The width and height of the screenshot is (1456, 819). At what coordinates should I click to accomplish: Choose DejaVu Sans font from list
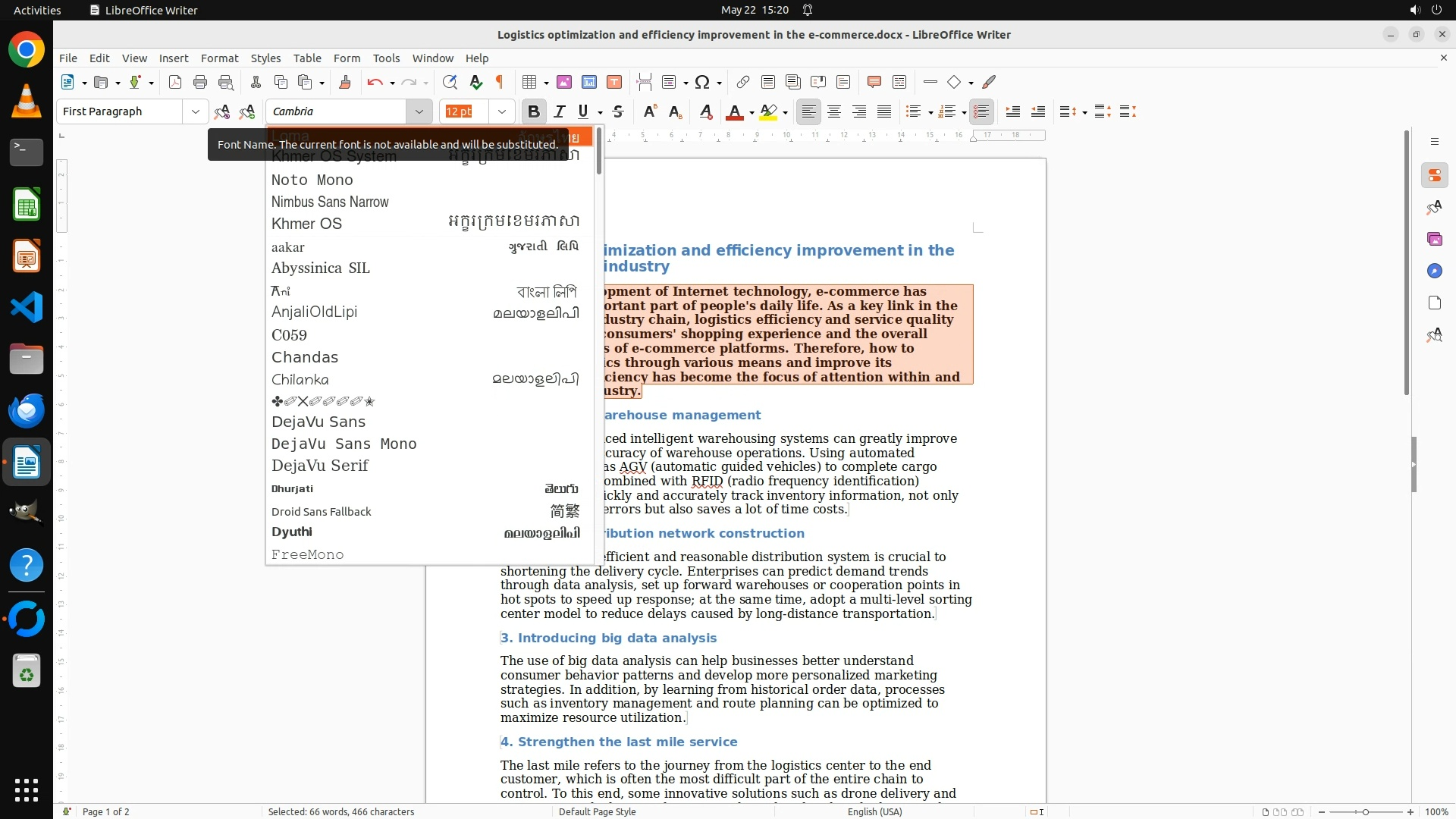[318, 422]
